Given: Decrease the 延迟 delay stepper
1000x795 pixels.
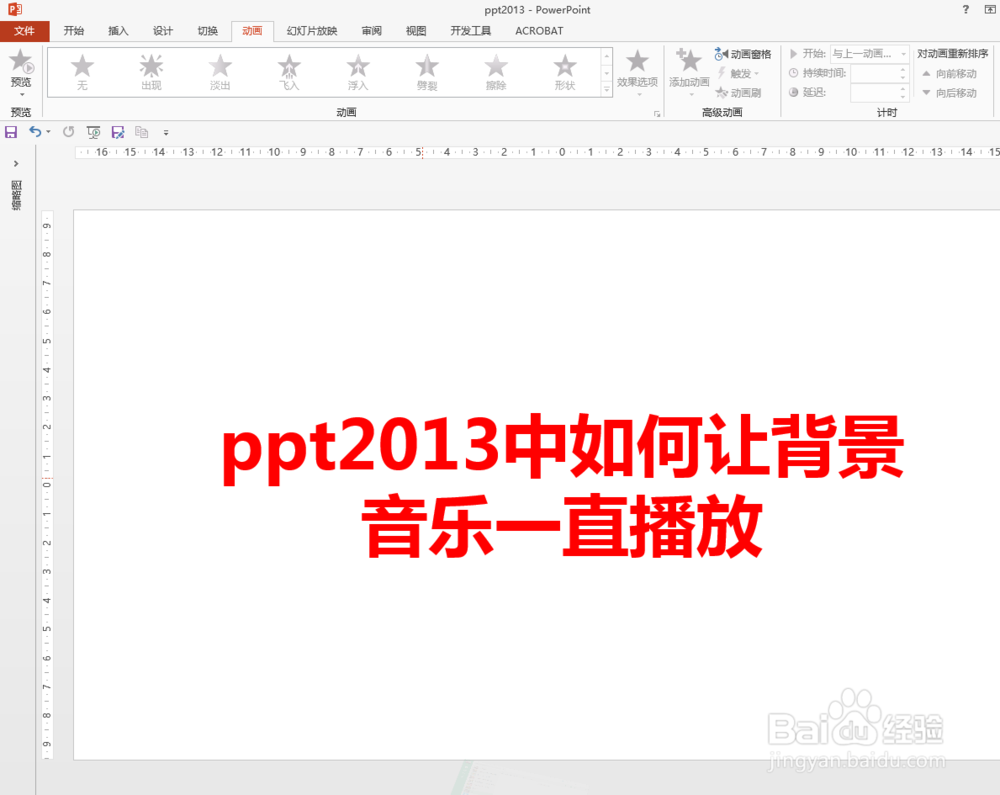Looking at the screenshot, I should [903, 97].
